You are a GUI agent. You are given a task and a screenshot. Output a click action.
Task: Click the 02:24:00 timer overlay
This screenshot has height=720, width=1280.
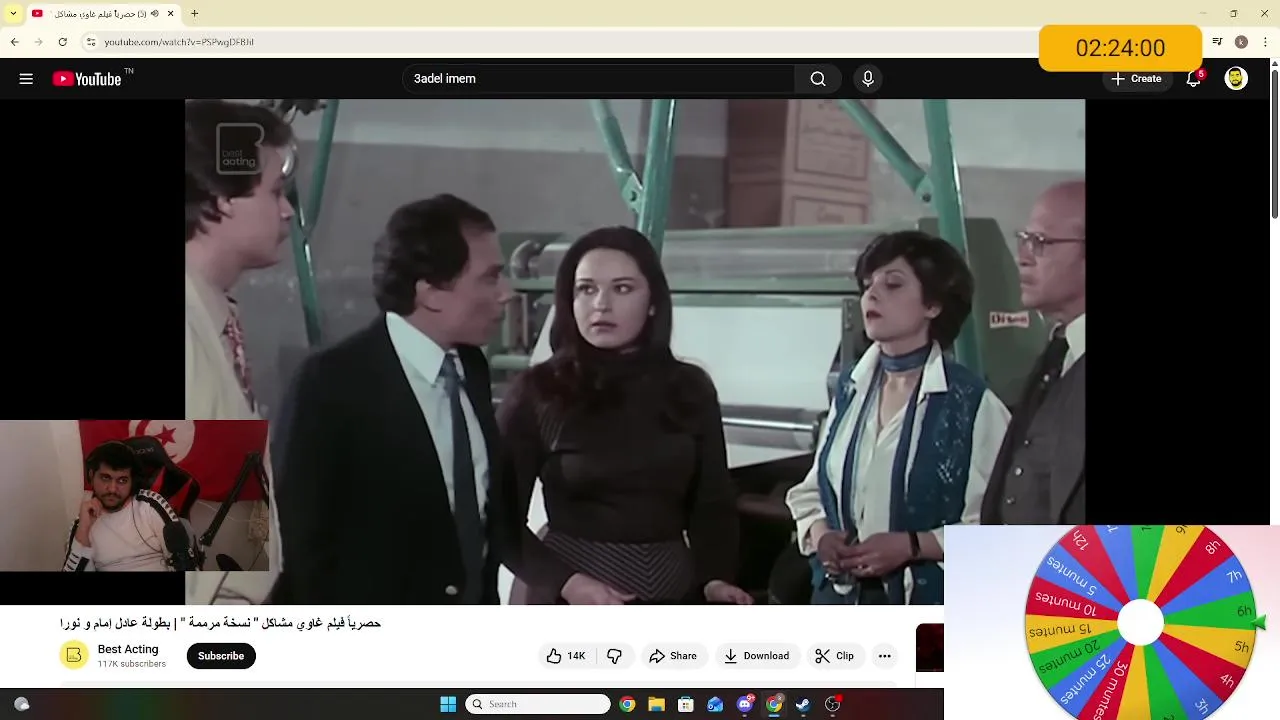tap(1120, 48)
